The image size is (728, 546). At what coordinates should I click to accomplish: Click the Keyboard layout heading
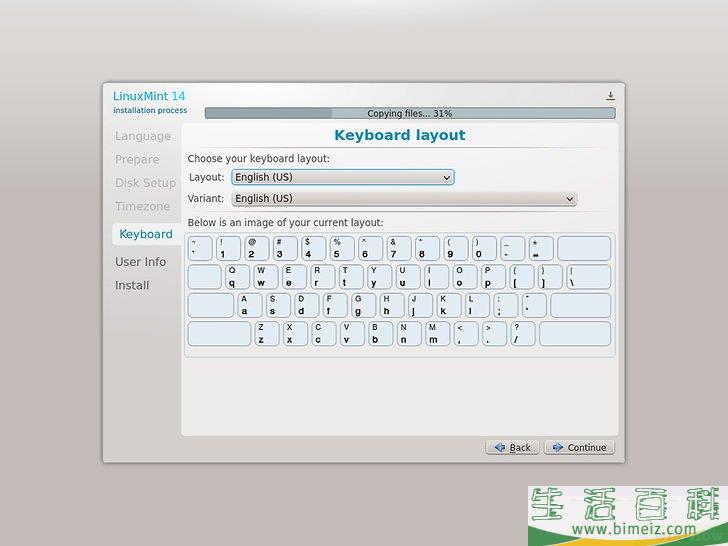tap(400, 135)
